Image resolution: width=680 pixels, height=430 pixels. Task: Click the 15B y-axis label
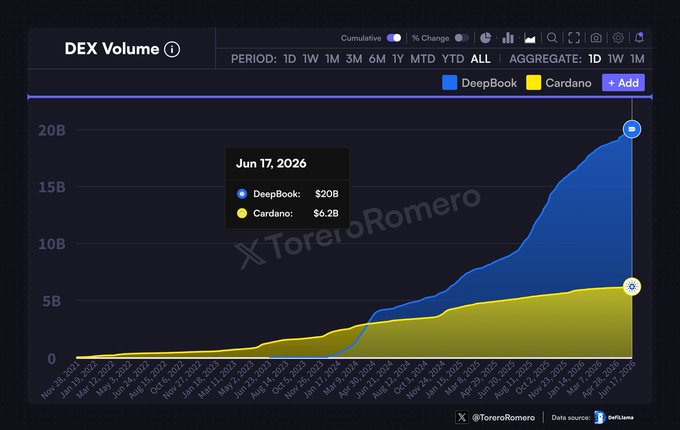pyautogui.click(x=52, y=187)
